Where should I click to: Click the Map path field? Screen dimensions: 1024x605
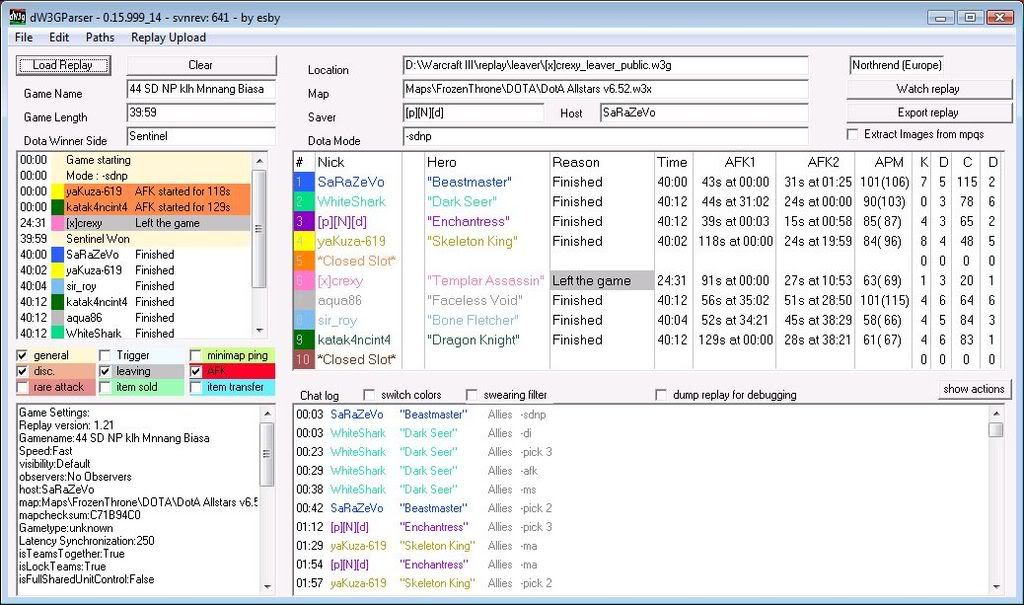point(605,89)
